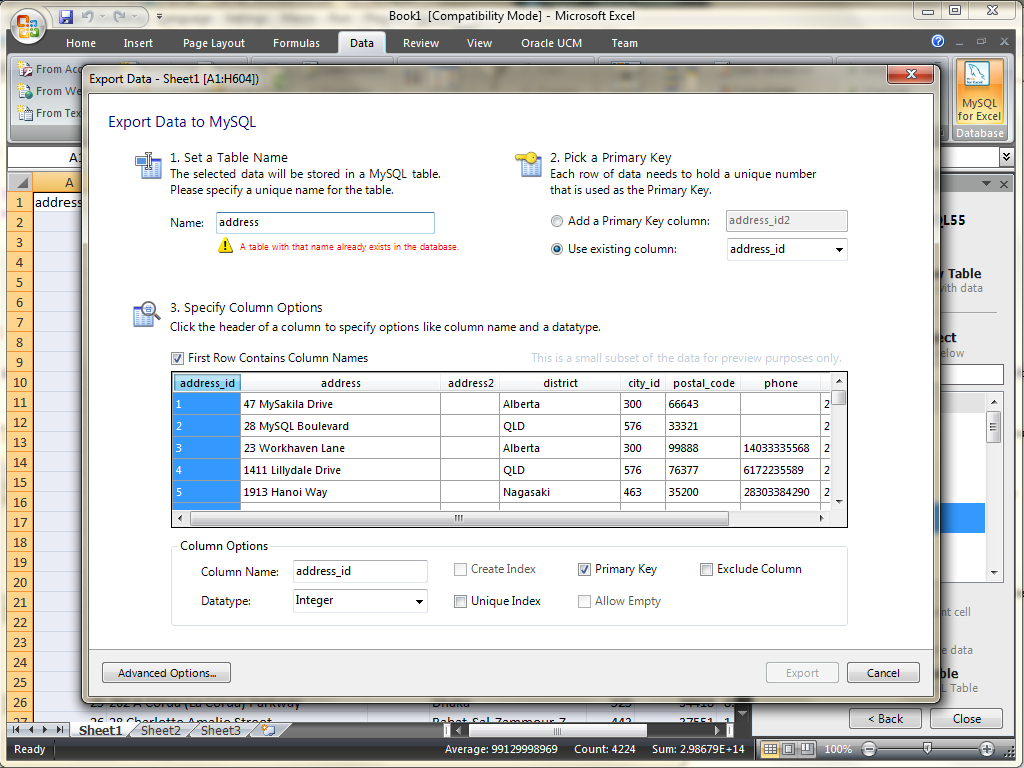Expand the Datatype Integer dropdown
Viewport: 1024px width, 768px height.
(418, 601)
